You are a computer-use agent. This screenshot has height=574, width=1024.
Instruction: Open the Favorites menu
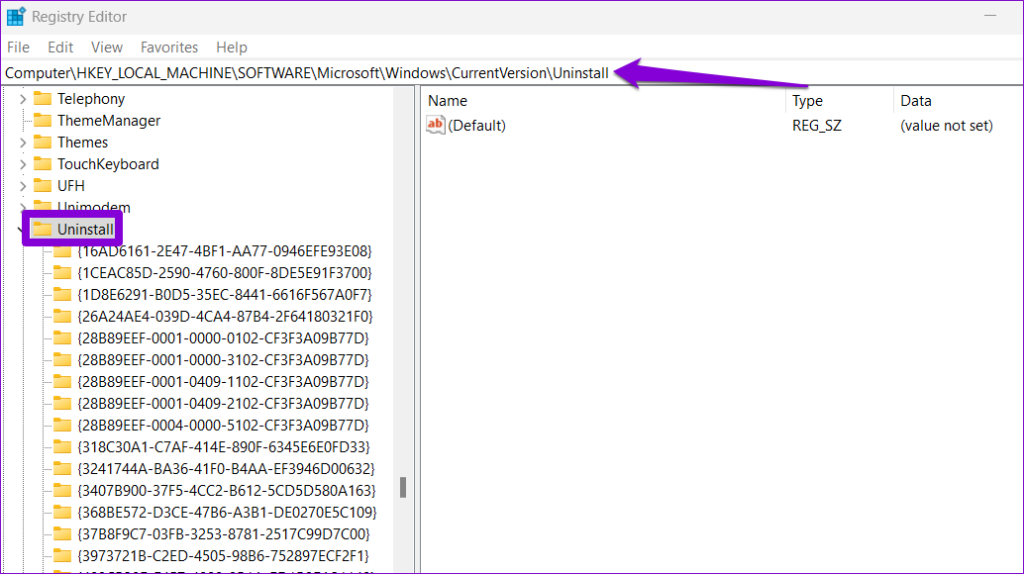coord(169,47)
